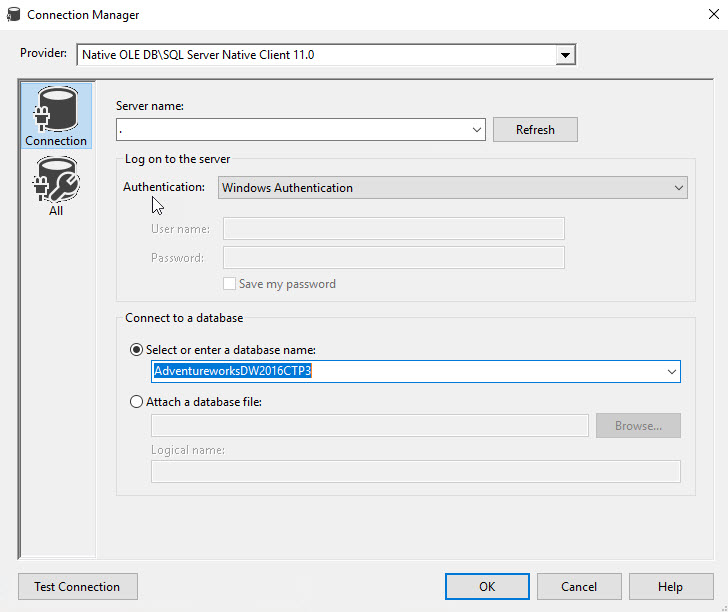Click the Connection Manager title bar icon

[x=14, y=15]
